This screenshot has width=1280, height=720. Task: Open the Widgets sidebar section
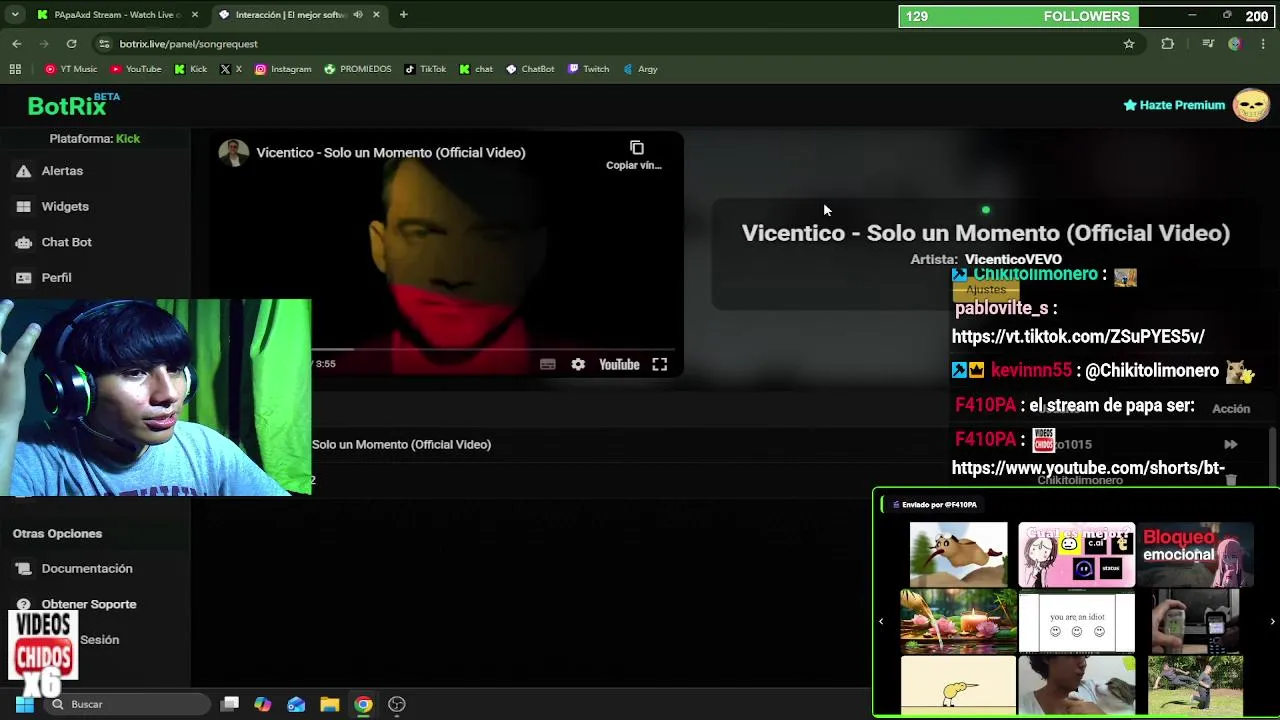coord(65,206)
